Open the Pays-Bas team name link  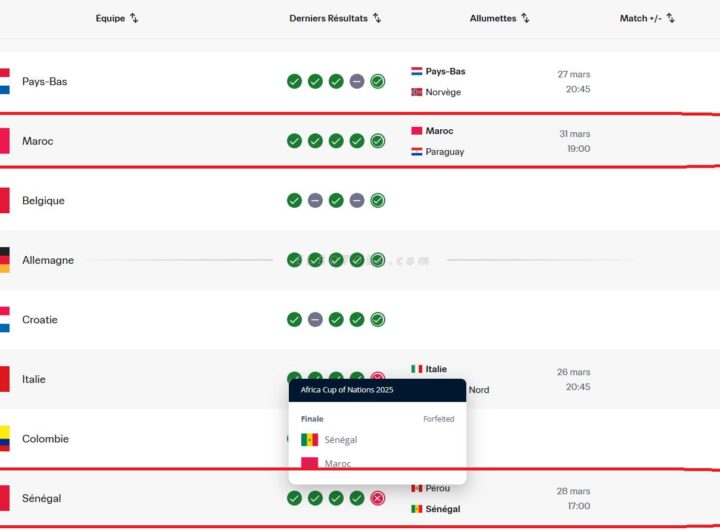click(x=45, y=81)
